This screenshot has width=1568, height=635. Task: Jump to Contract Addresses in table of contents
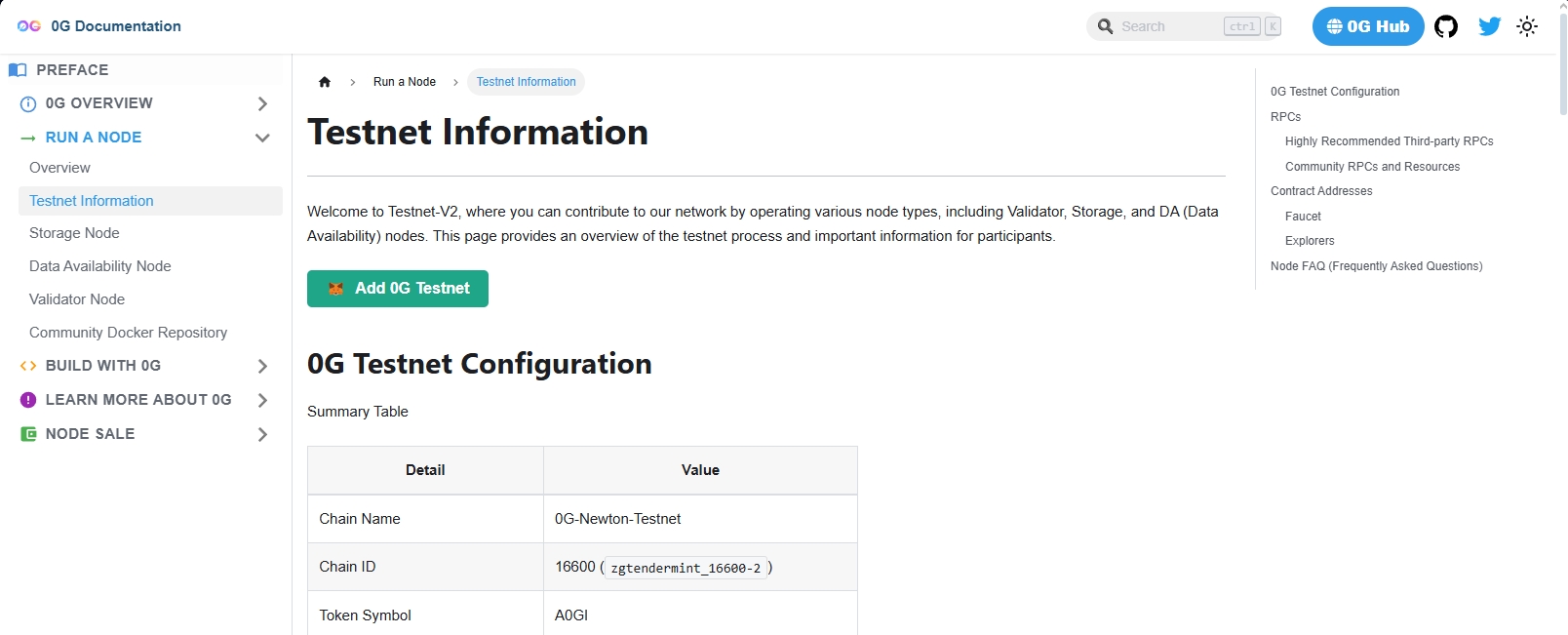[1321, 191]
